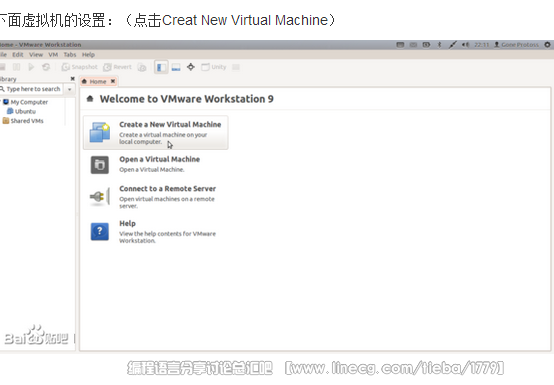The width and height of the screenshot is (554, 385).
Task: Open the Tabs menu
Action: coord(70,54)
